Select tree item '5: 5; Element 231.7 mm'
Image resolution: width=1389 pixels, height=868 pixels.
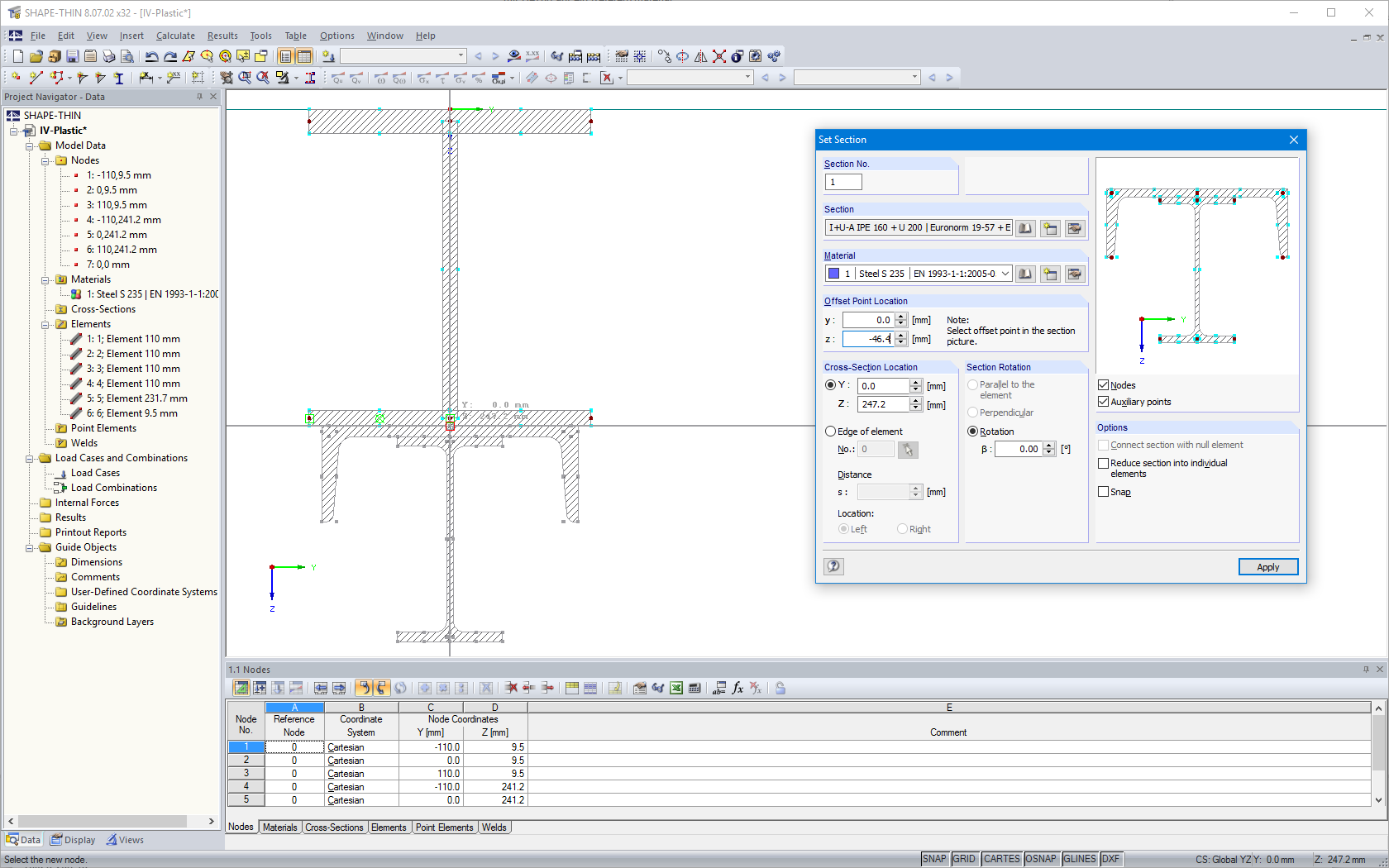tap(137, 398)
